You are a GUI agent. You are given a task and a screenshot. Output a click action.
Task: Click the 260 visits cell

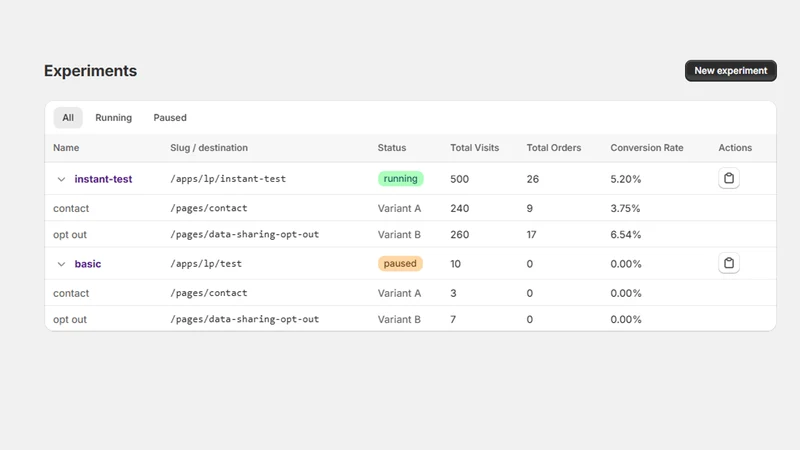(x=459, y=235)
